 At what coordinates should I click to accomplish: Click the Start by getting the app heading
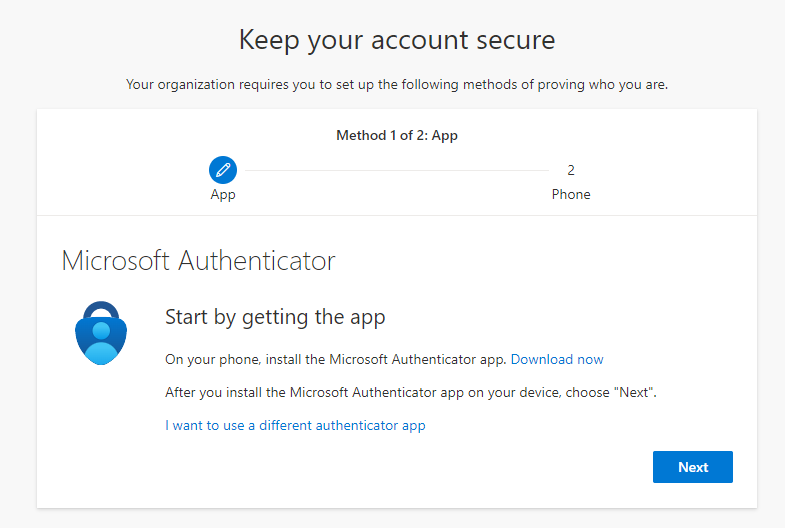coord(275,317)
